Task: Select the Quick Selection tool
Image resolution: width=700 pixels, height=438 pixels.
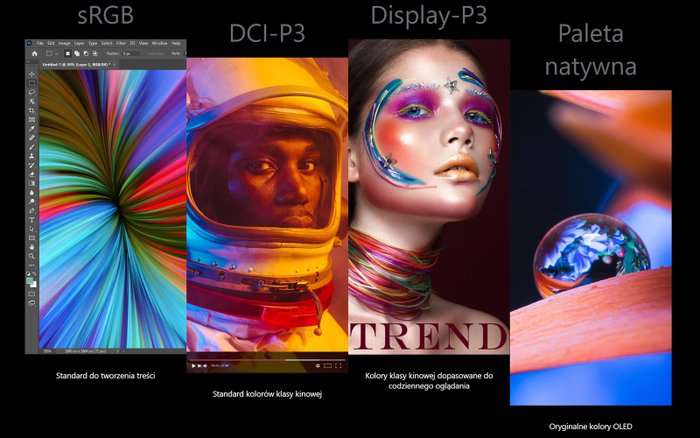Action: (32, 101)
